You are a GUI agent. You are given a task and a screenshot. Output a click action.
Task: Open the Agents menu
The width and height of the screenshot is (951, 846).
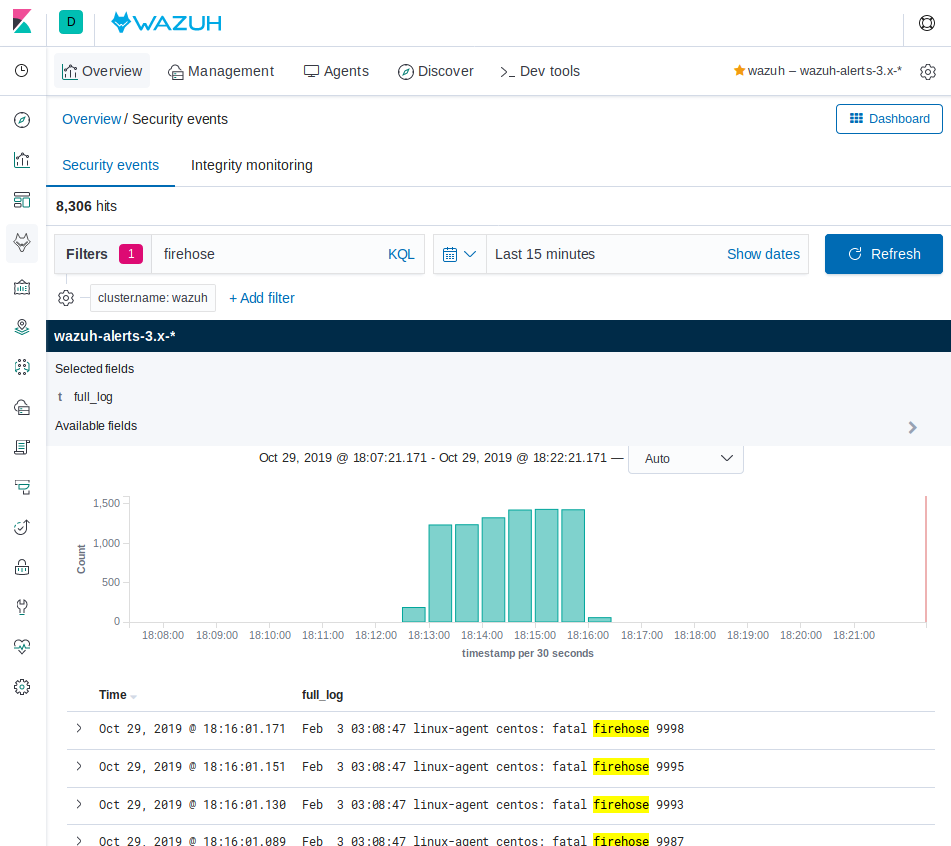pyautogui.click(x=336, y=71)
